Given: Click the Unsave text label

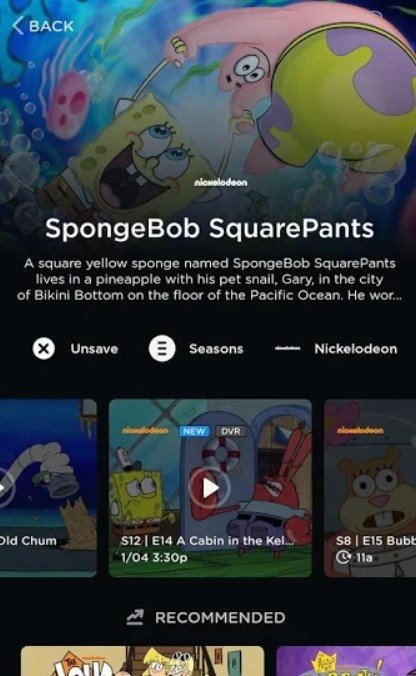Looking at the screenshot, I should [94, 349].
